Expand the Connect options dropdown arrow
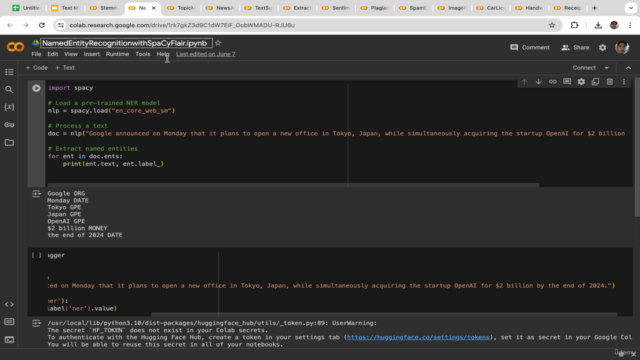Image resolution: width=640 pixels, height=360 pixels. [x=607, y=68]
